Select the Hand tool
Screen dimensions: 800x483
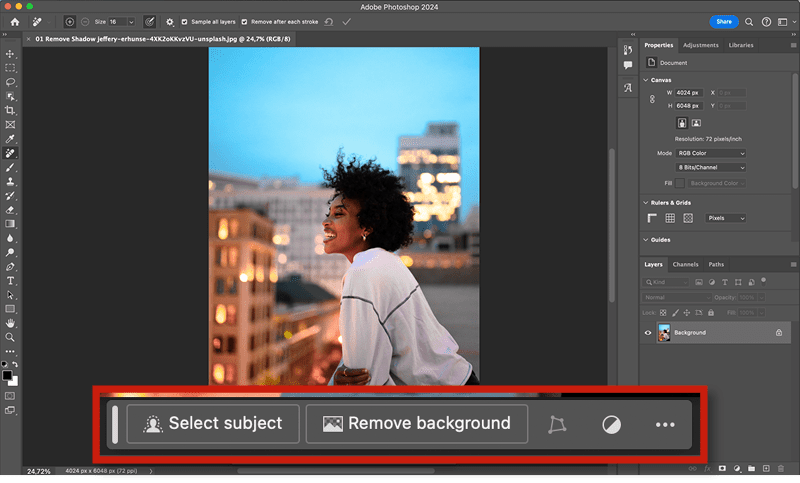pyautogui.click(x=10, y=323)
